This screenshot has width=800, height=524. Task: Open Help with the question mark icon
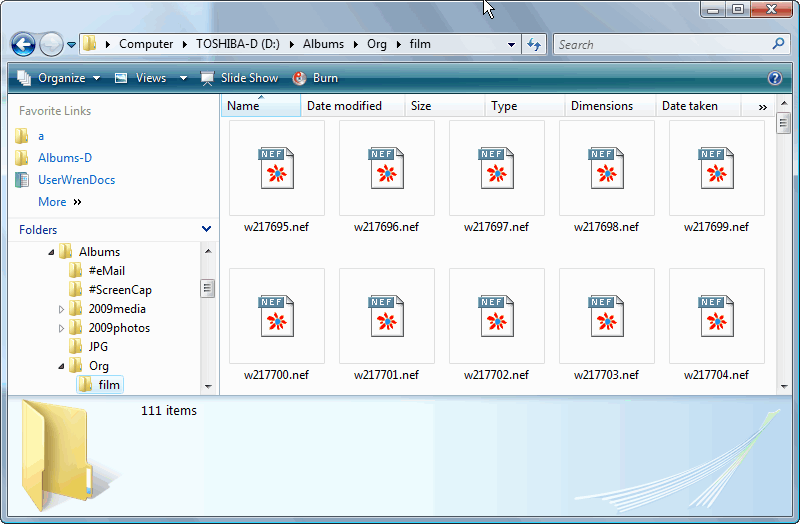click(x=774, y=78)
